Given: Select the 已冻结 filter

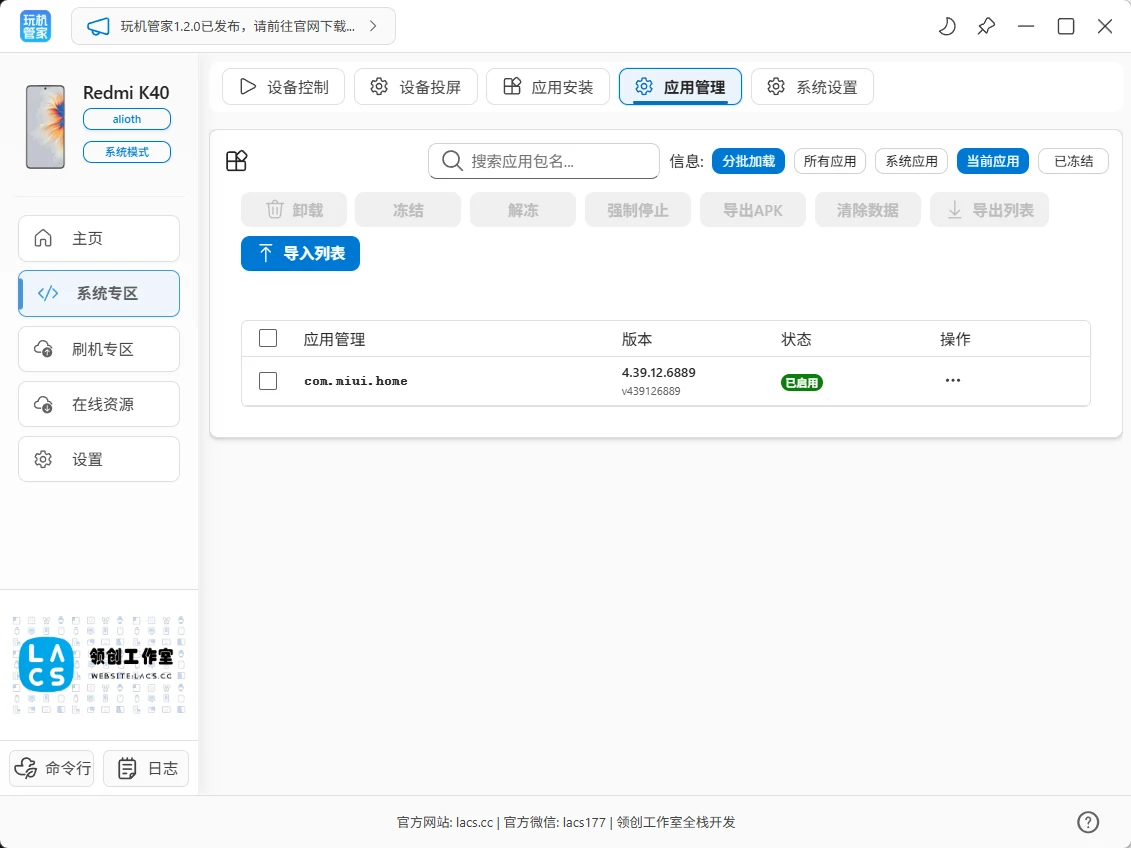Looking at the screenshot, I should coord(1073,161).
